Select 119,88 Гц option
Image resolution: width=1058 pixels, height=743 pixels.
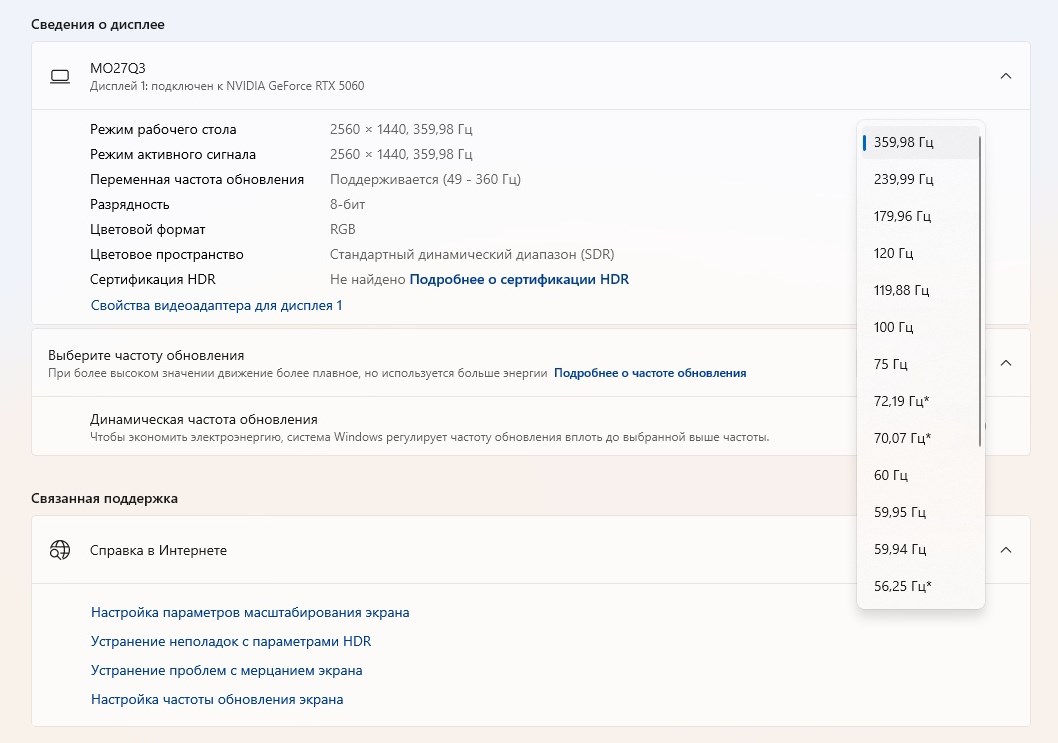coord(920,291)
